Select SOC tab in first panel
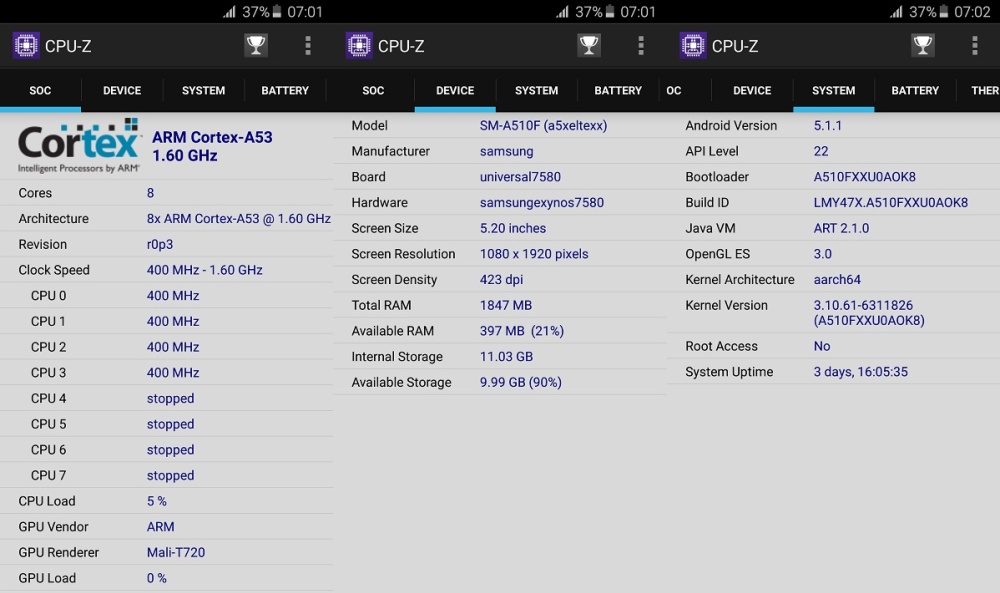The width and height of the screenshot is (1000, 593). coord(40,91)
